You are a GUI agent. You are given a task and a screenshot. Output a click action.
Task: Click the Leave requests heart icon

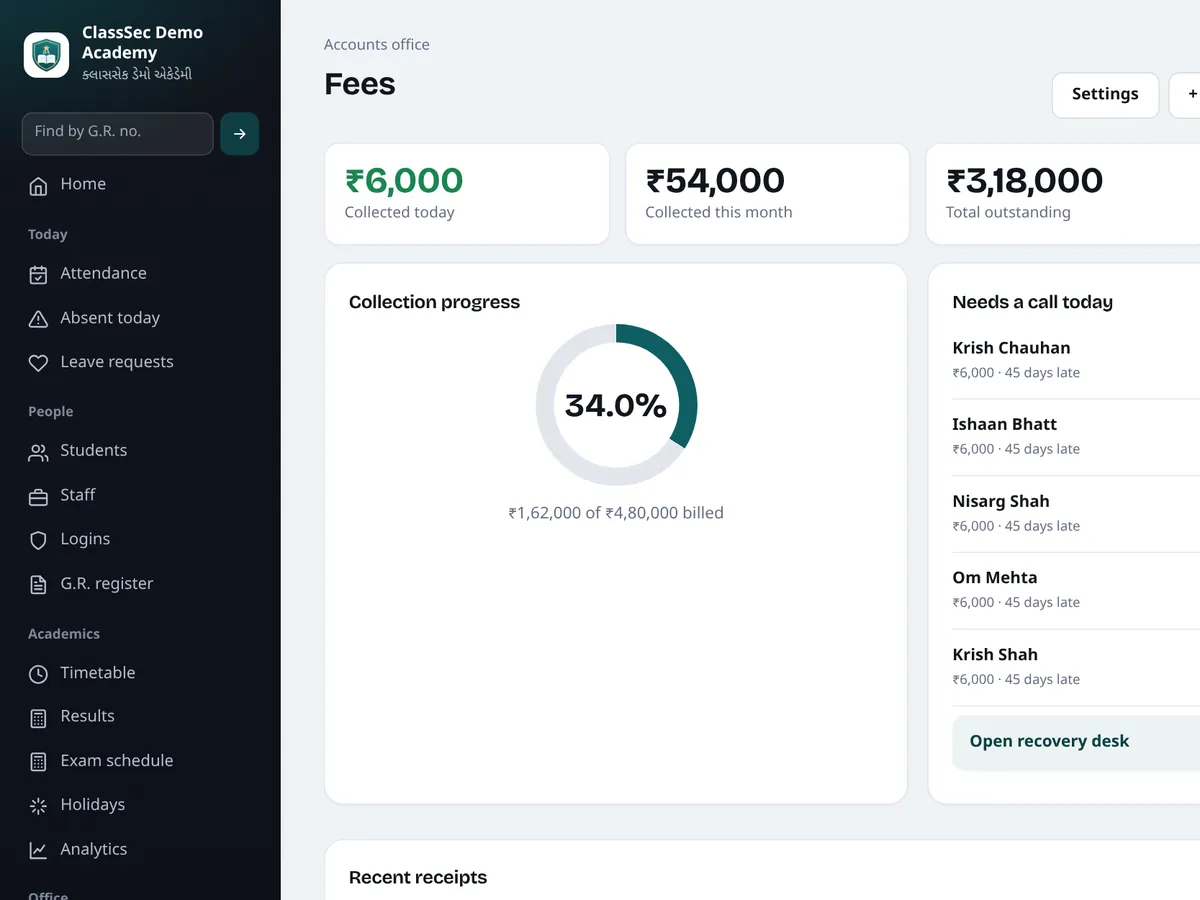pyautogui.click(x=38, y=363)
